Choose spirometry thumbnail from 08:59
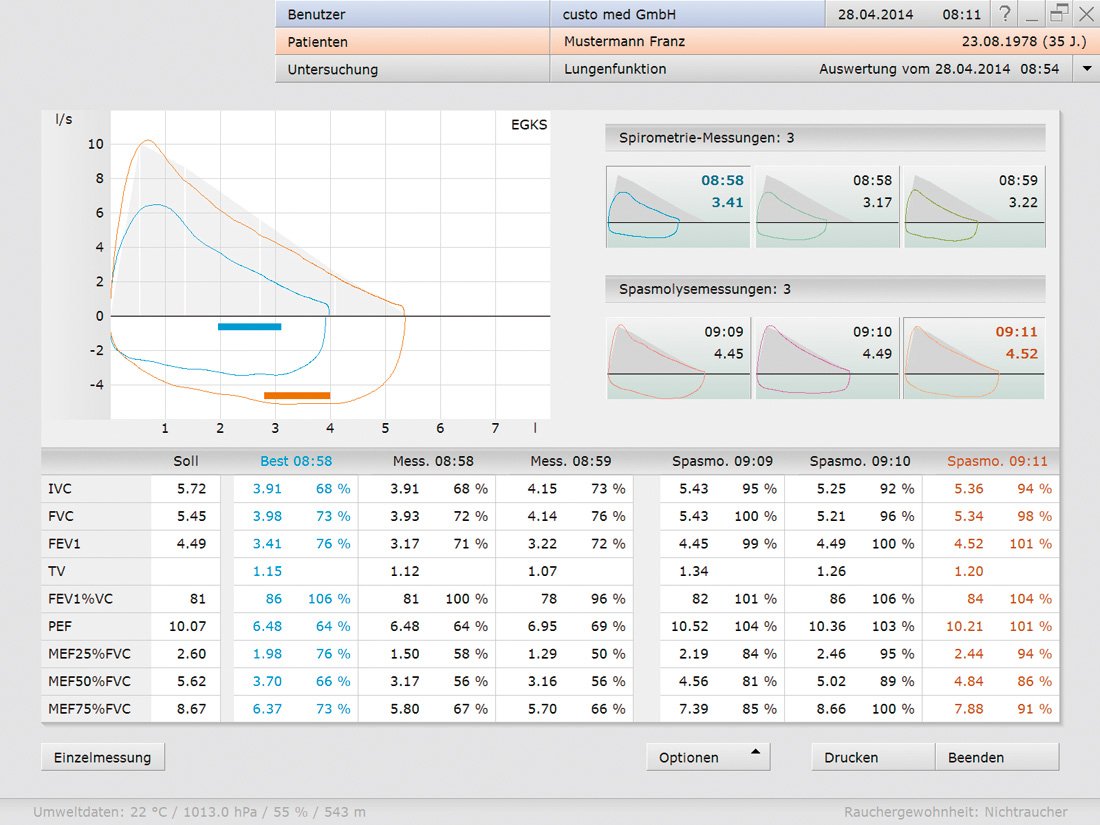The width and height of the screenshot is (1100, 825). (974, 207)
